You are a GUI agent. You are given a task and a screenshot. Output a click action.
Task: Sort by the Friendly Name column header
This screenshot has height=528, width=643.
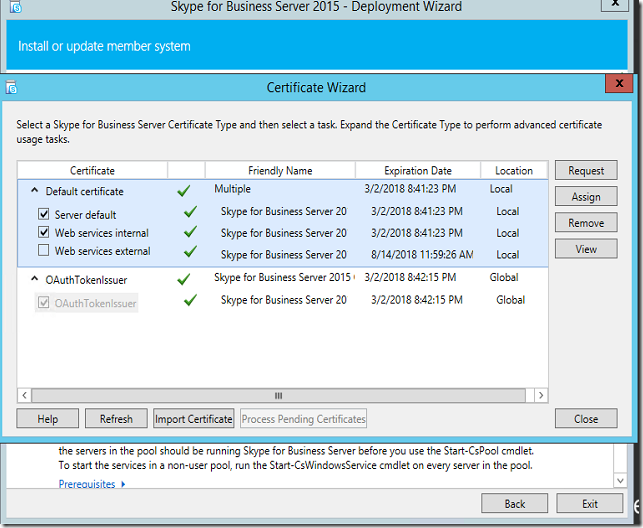pos(280,171)
